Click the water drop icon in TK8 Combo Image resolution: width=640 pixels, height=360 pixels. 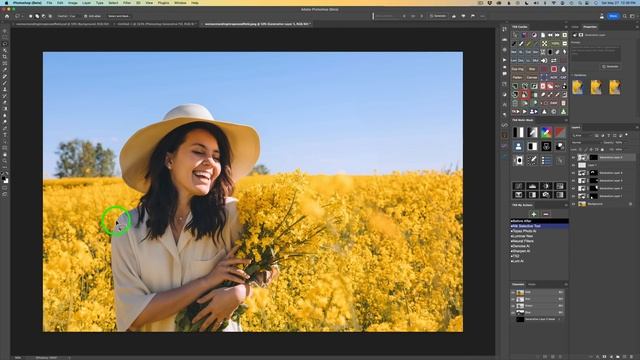(x=563, y=69)
